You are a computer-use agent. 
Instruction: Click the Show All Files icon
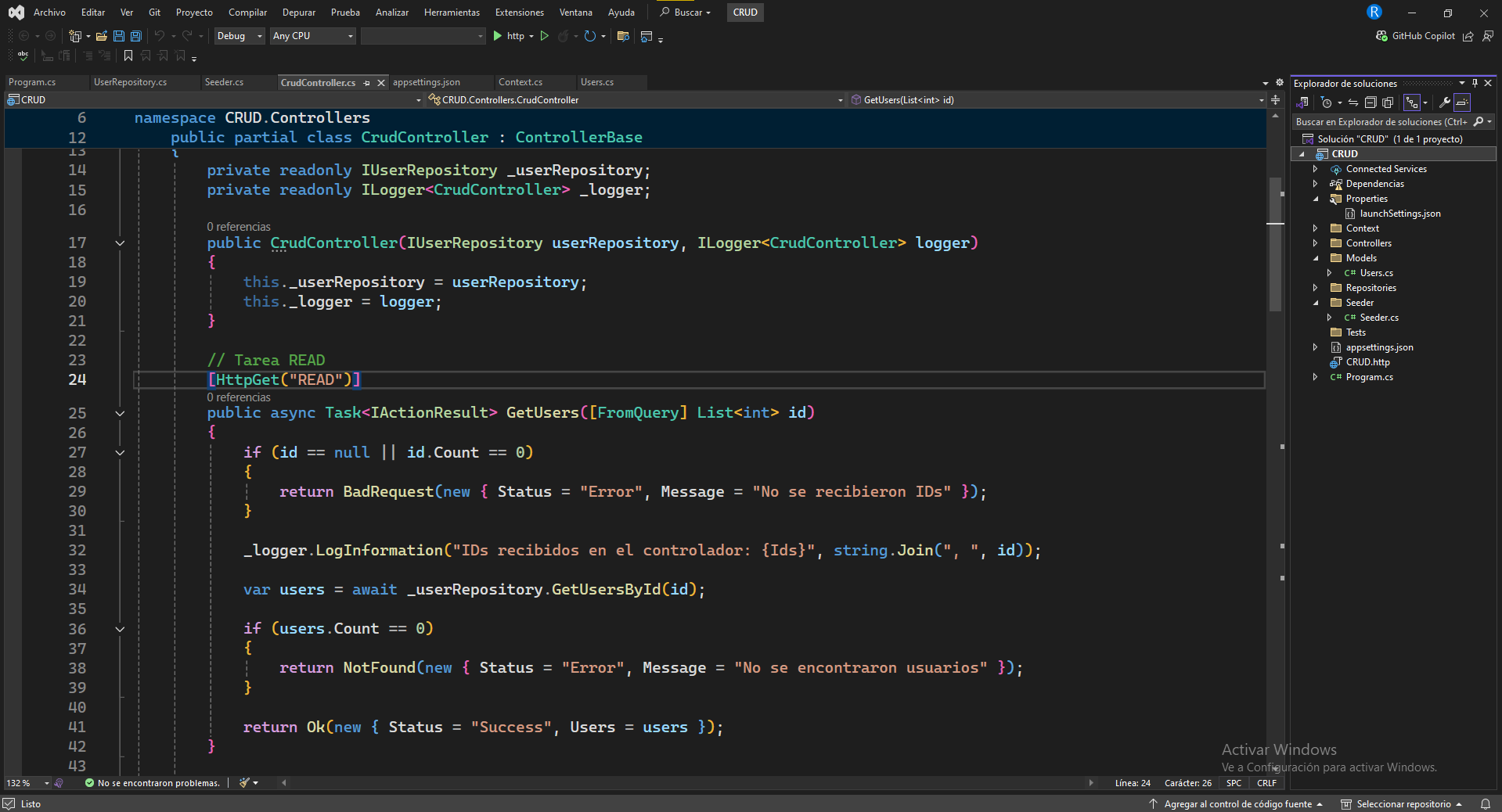1388,102
